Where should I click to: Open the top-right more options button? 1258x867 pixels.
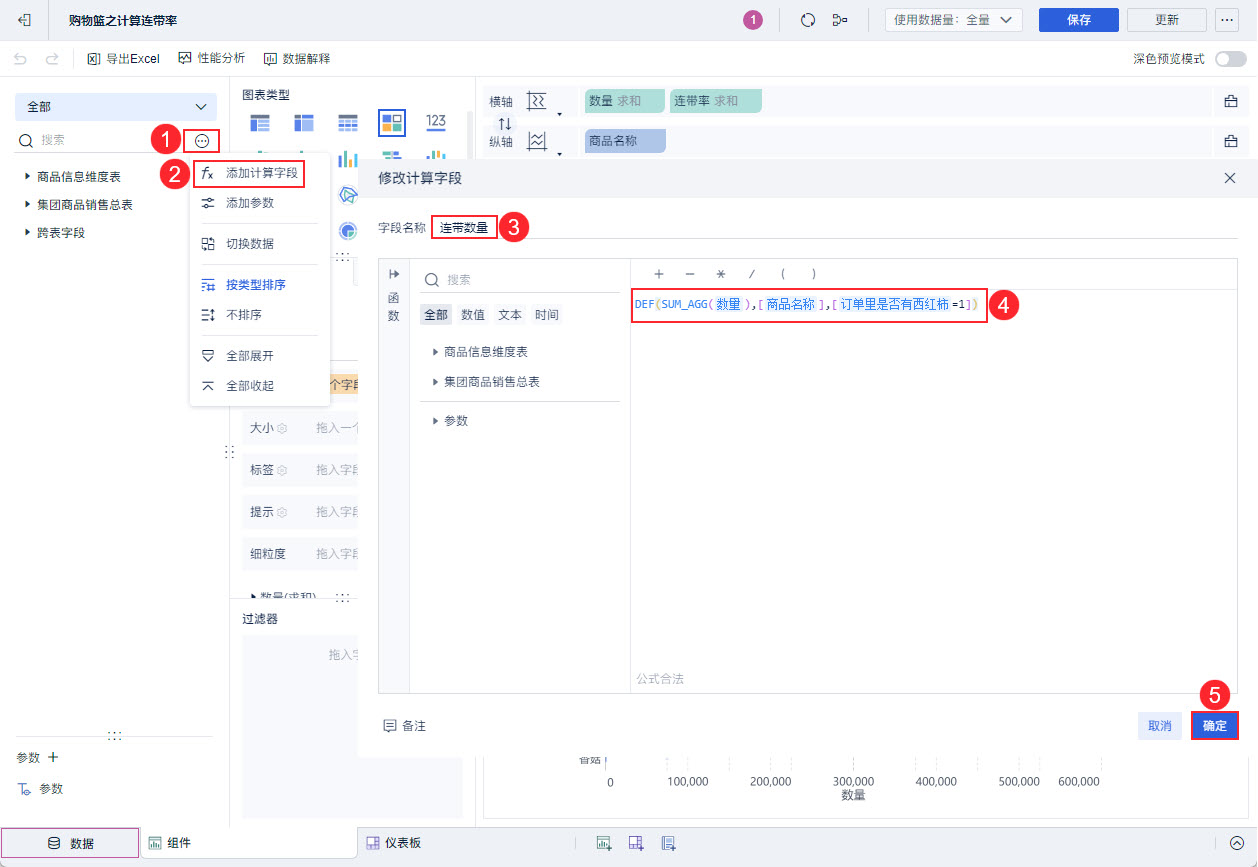[x=1226, y=20]
